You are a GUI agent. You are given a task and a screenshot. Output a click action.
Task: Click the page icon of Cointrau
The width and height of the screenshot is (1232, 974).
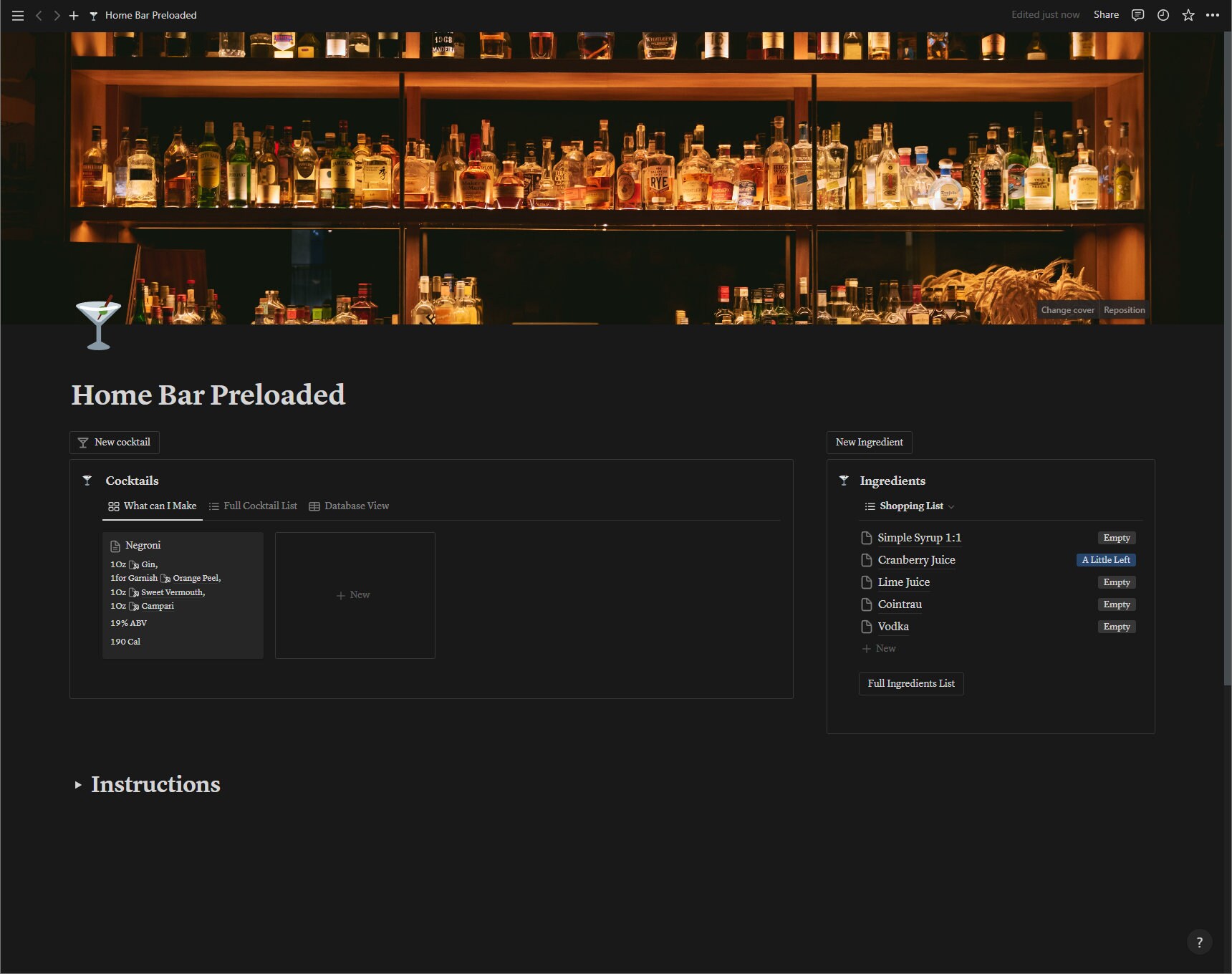coord(866,604)
